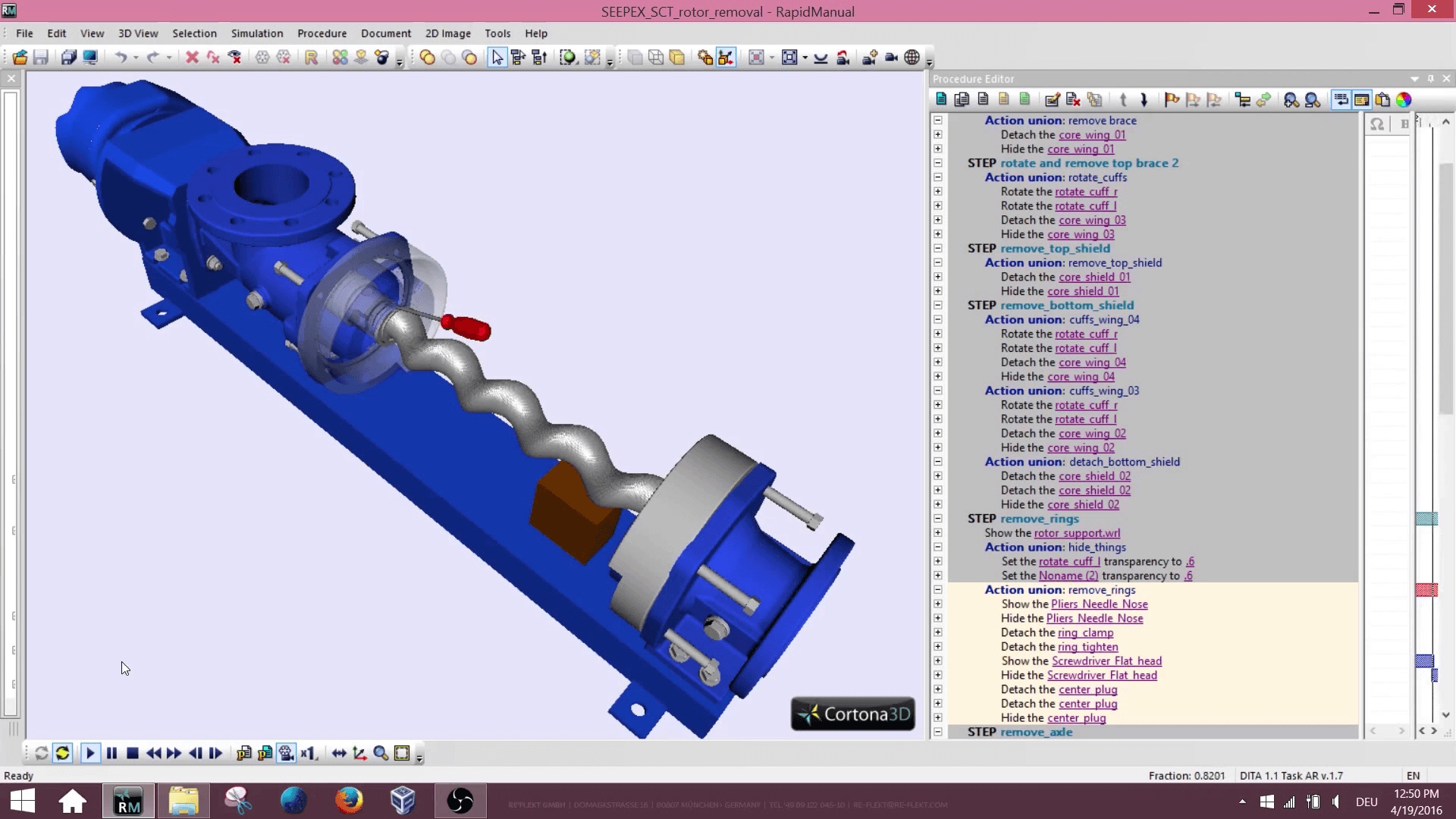Screen dimensions: 1456x819
Task: Click the Play button in the animation toolbar
Action: pyautogui.click(x=90, y=753)
